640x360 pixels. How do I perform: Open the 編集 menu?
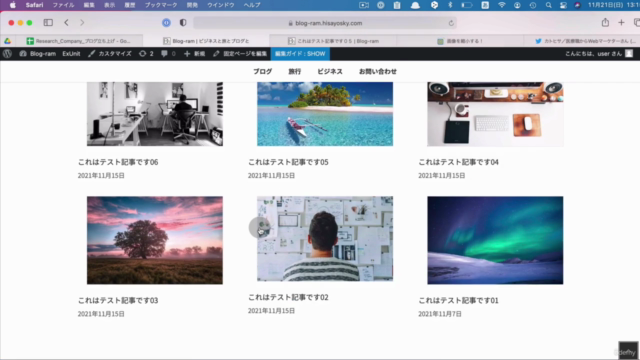click(89, 5)
